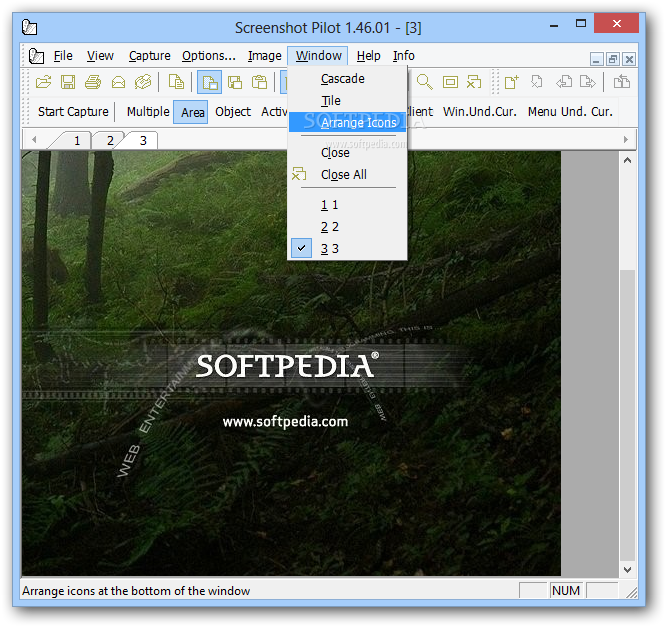The height and width of the screenshot is (627, 666).
Task: Collapse the open Window menu
Action: [318, 56]
